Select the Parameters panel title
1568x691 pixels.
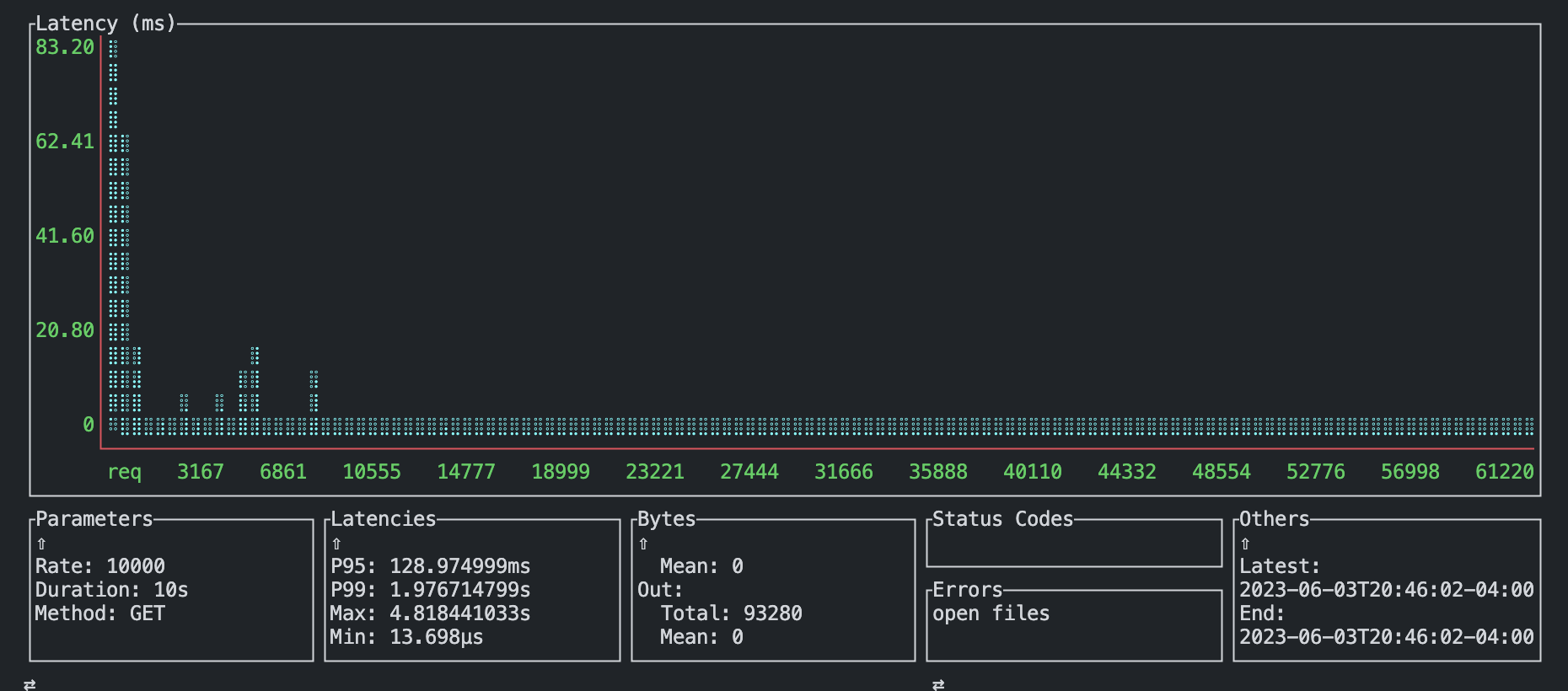click(x=94, y=519)
